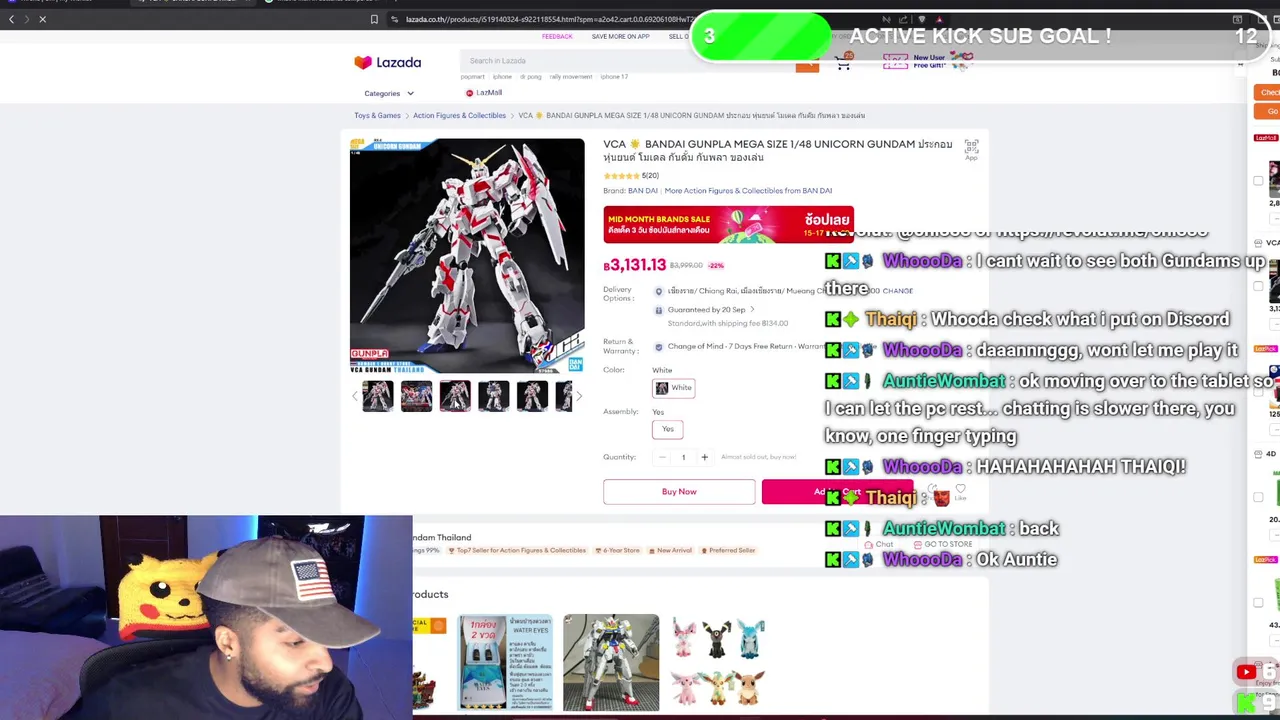Screen dimensions: 1280x720
Task: Decrease quantity with minus button
Action: point(662,457)
